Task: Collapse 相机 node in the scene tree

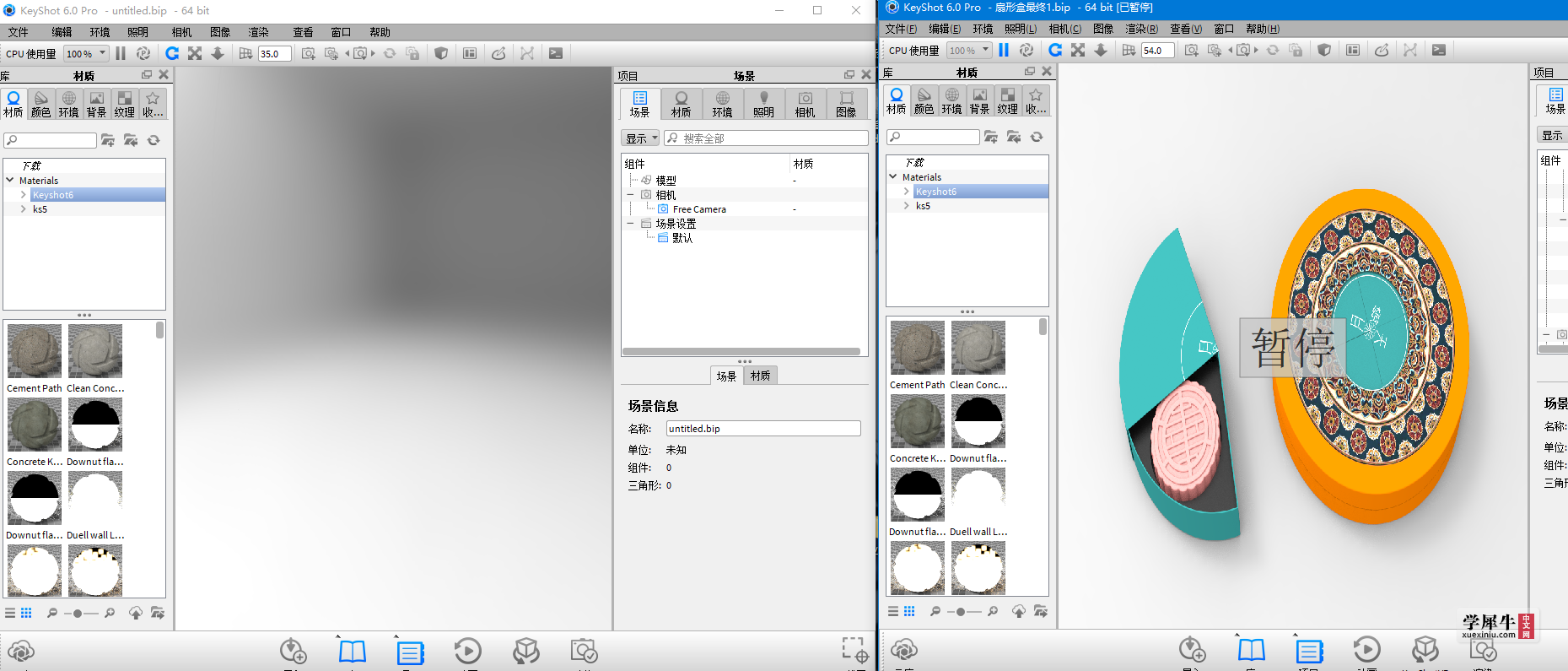Action: (630, 195)
